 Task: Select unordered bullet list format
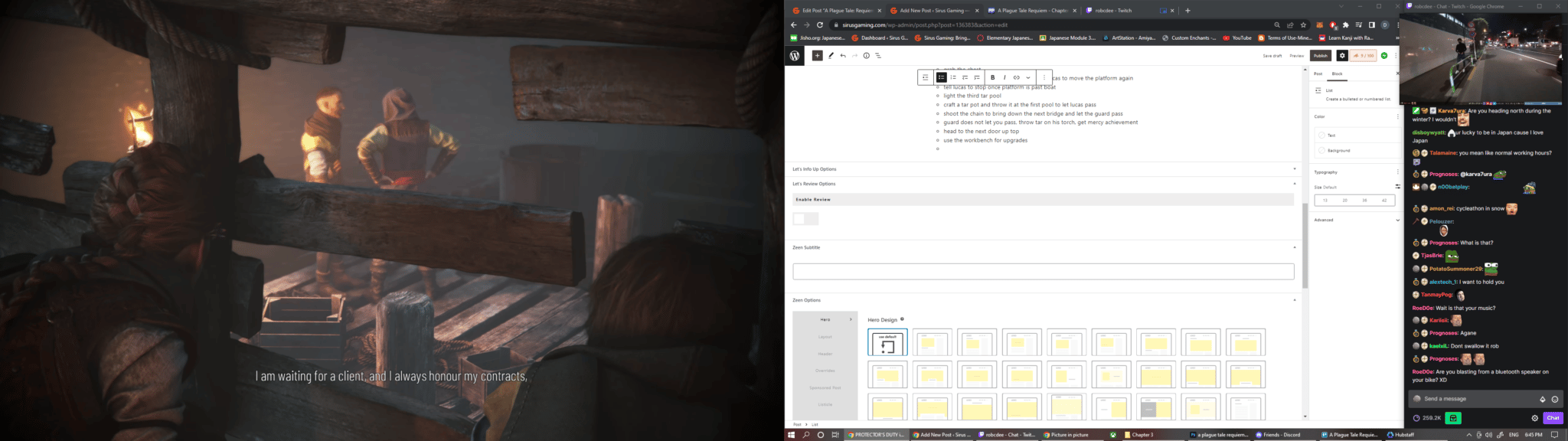[x=942, y=77]
